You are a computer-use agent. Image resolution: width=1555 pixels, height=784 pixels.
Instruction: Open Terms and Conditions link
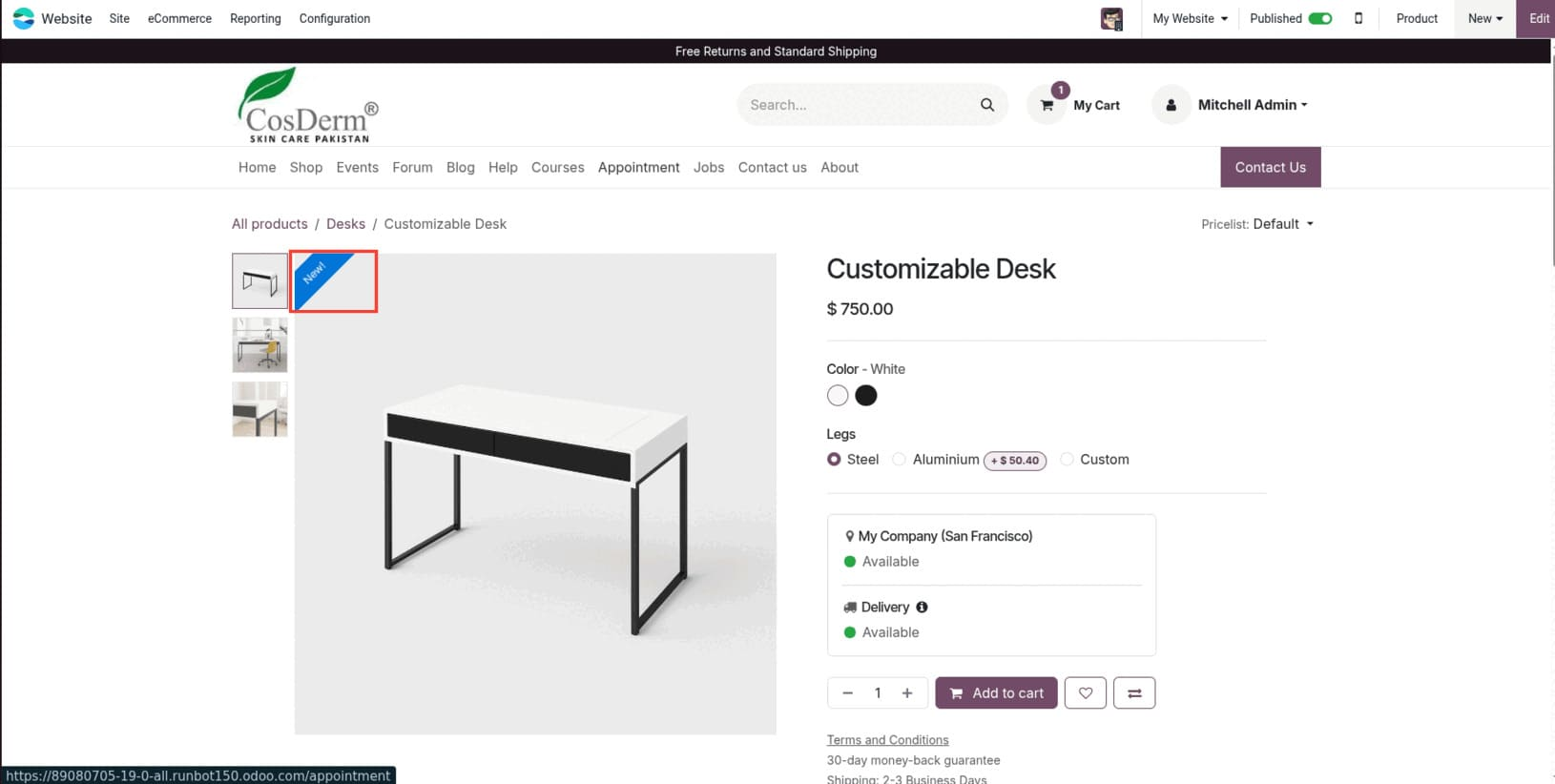(887, 740)
